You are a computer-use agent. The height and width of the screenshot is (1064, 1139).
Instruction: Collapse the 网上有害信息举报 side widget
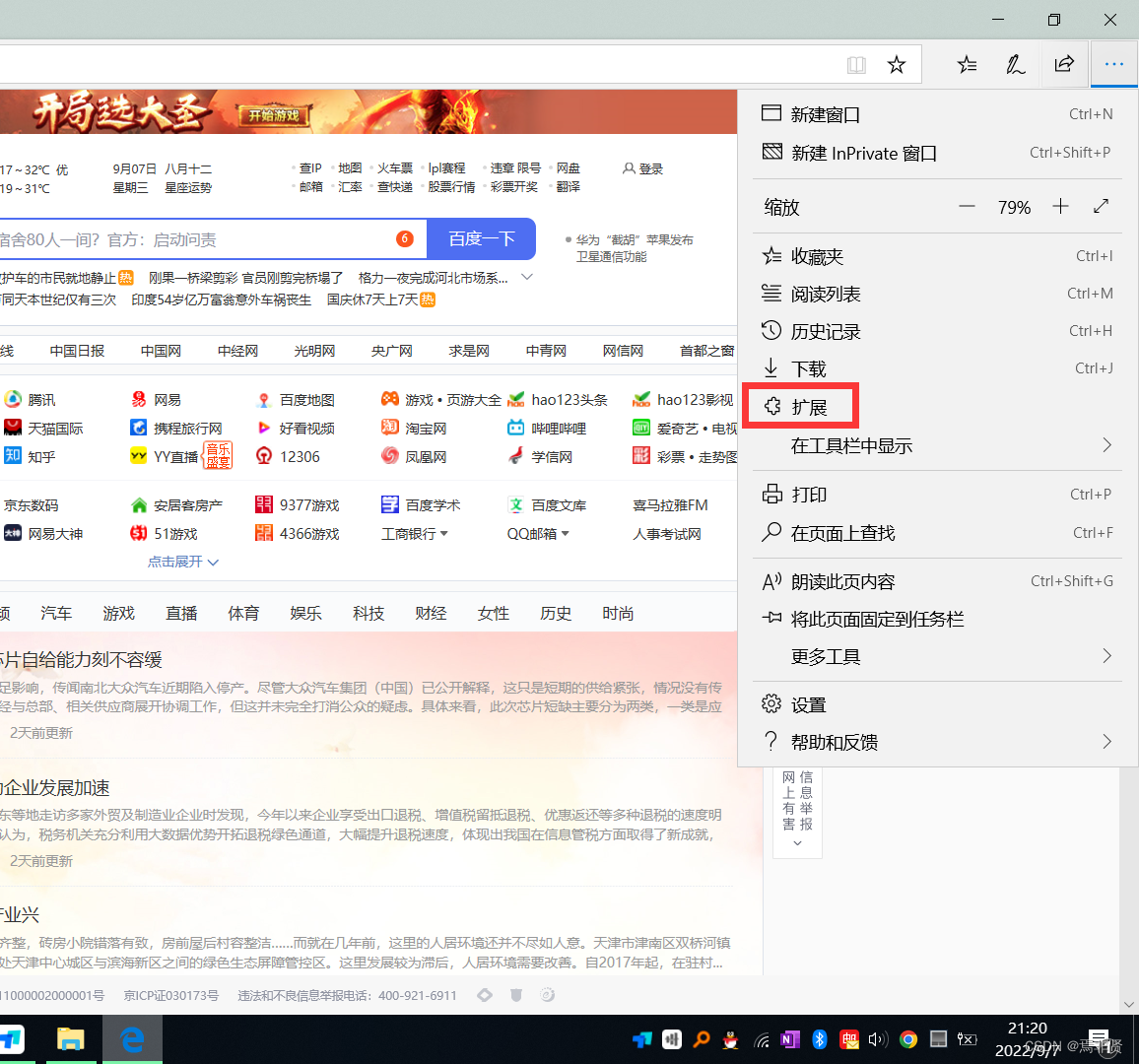point(797,842)
